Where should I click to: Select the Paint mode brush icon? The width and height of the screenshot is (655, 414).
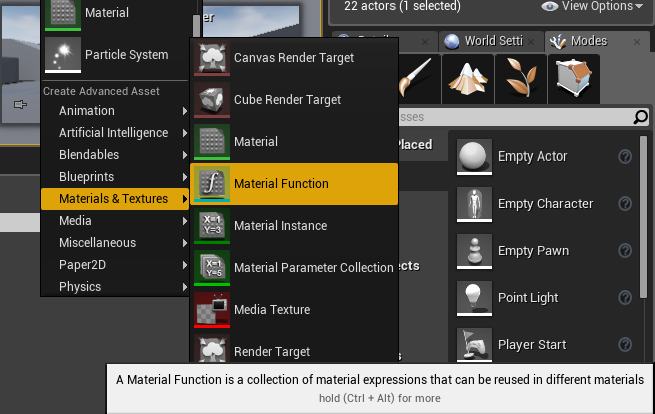pyautogui.click(x=418, y=79)
